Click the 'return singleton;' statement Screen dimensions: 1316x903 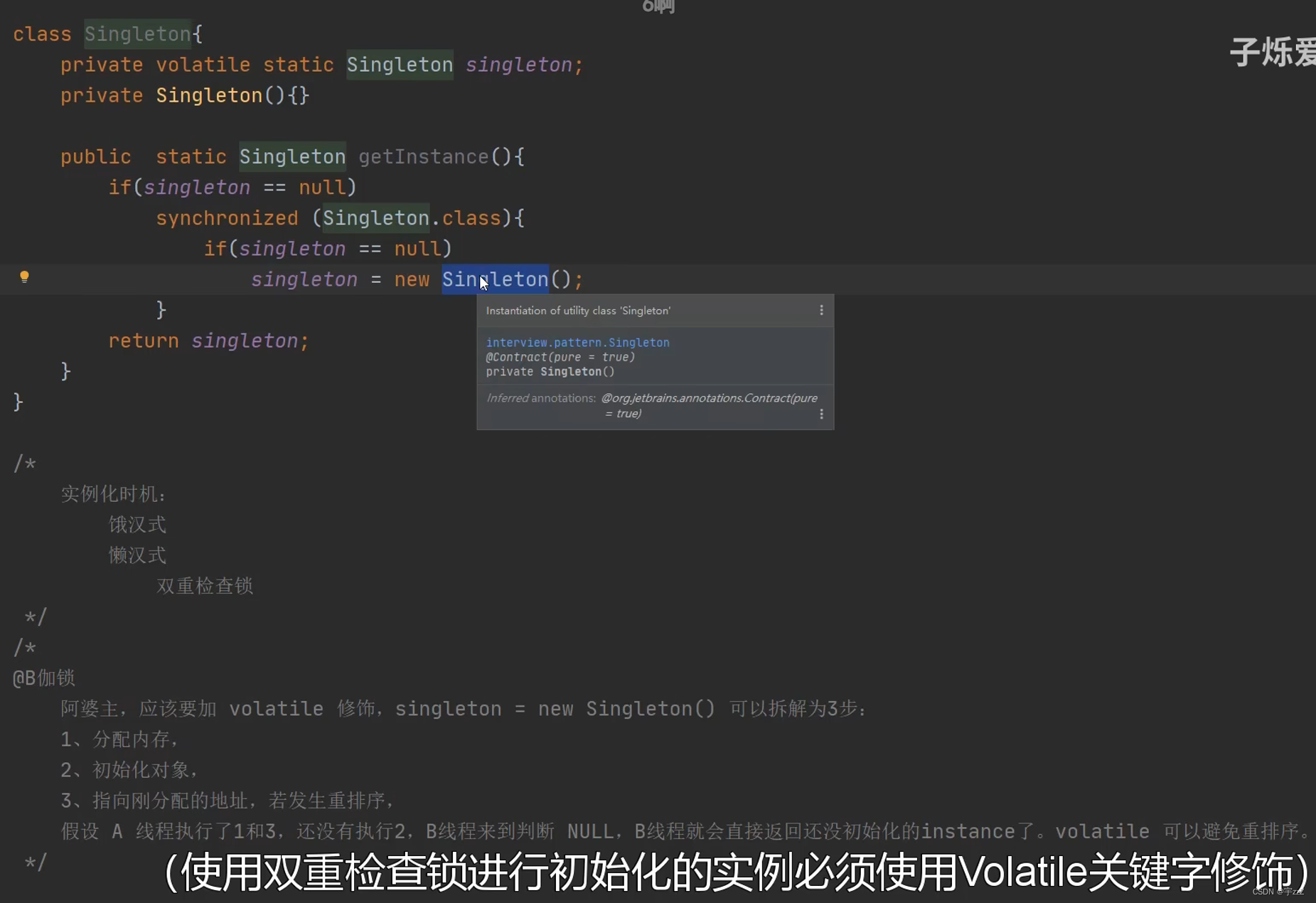pyautogui.click(x=208, y=341)
